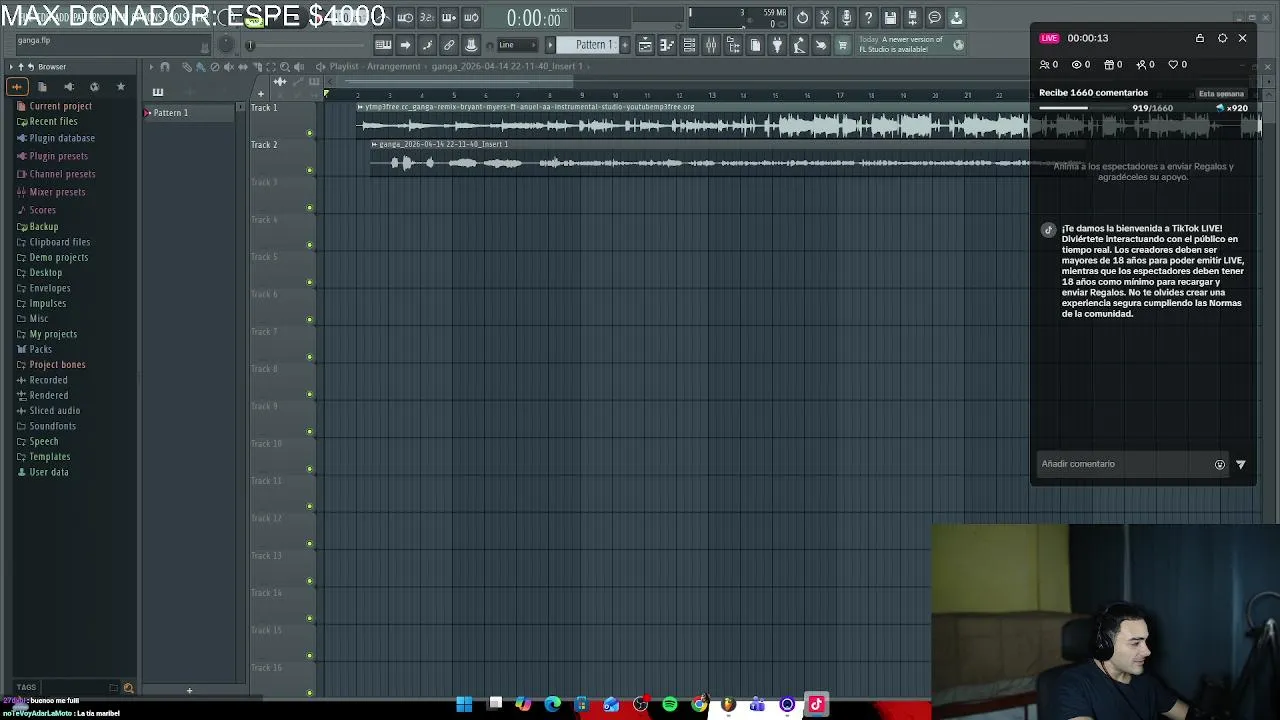Open the project picker files icon

(755, 45)
